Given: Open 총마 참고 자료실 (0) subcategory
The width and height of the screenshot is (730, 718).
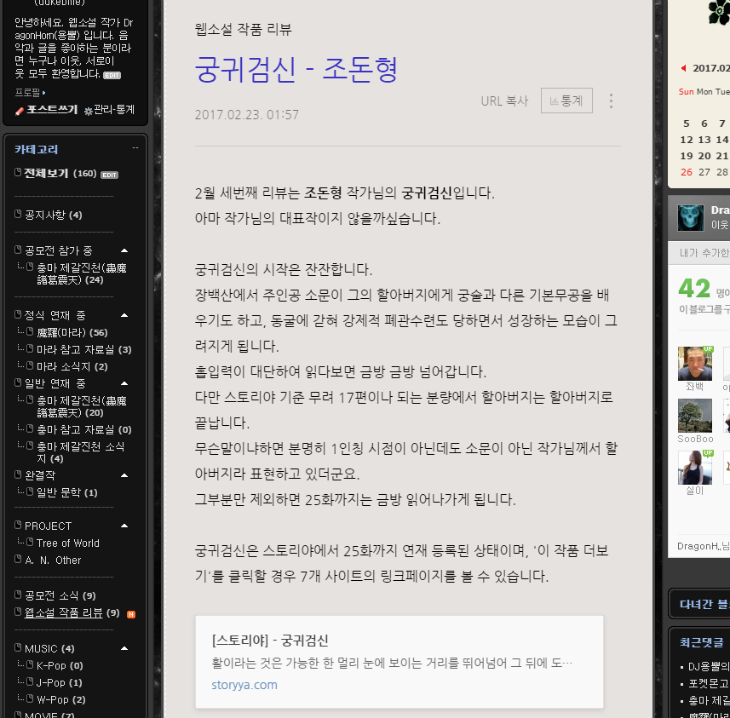Looking at the screenshot, I should [x=84, y=430].
